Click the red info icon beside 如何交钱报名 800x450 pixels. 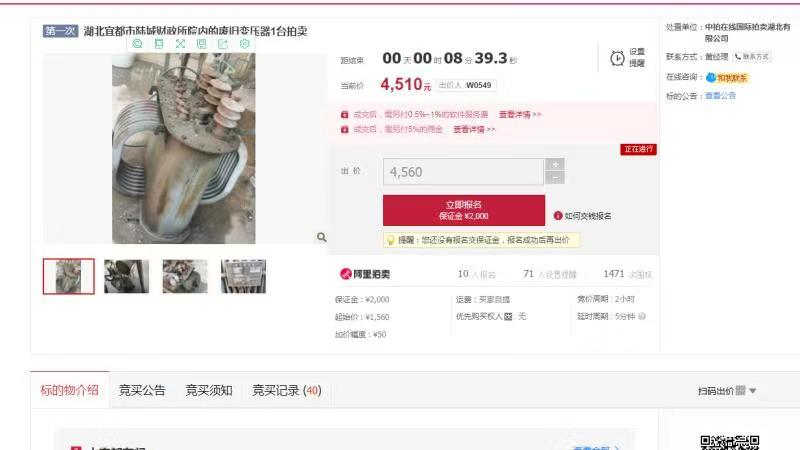coord(558,216)
